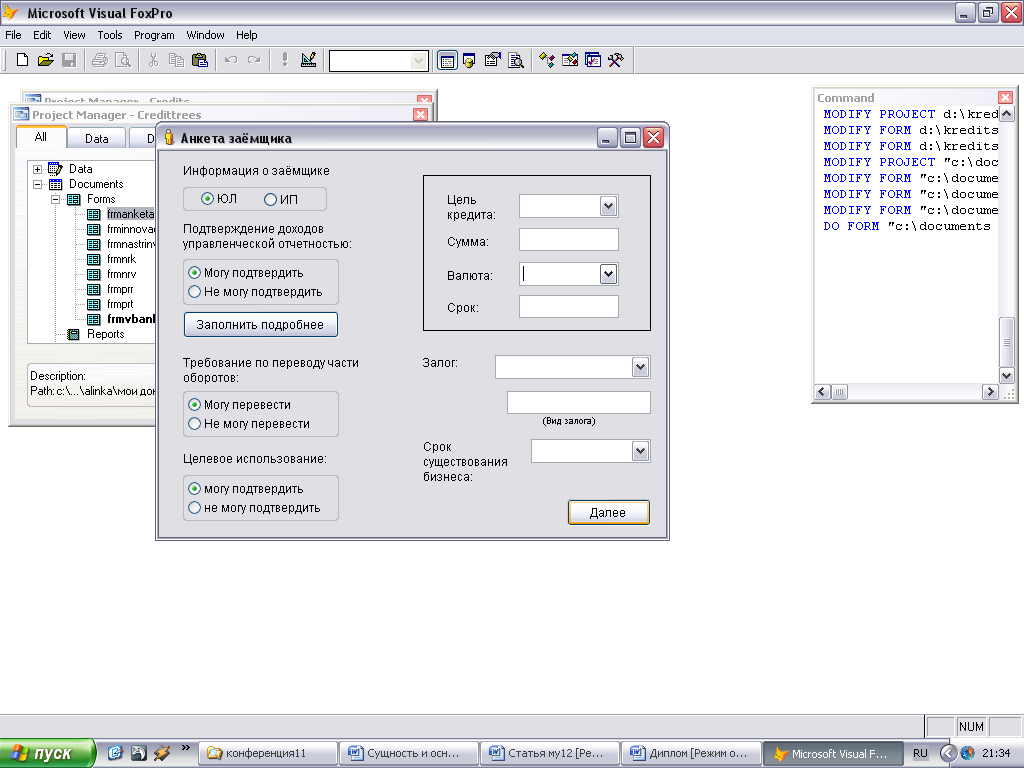
Task: Toggle the Command Window toolbar icon
Action: (x=447, y=61)
